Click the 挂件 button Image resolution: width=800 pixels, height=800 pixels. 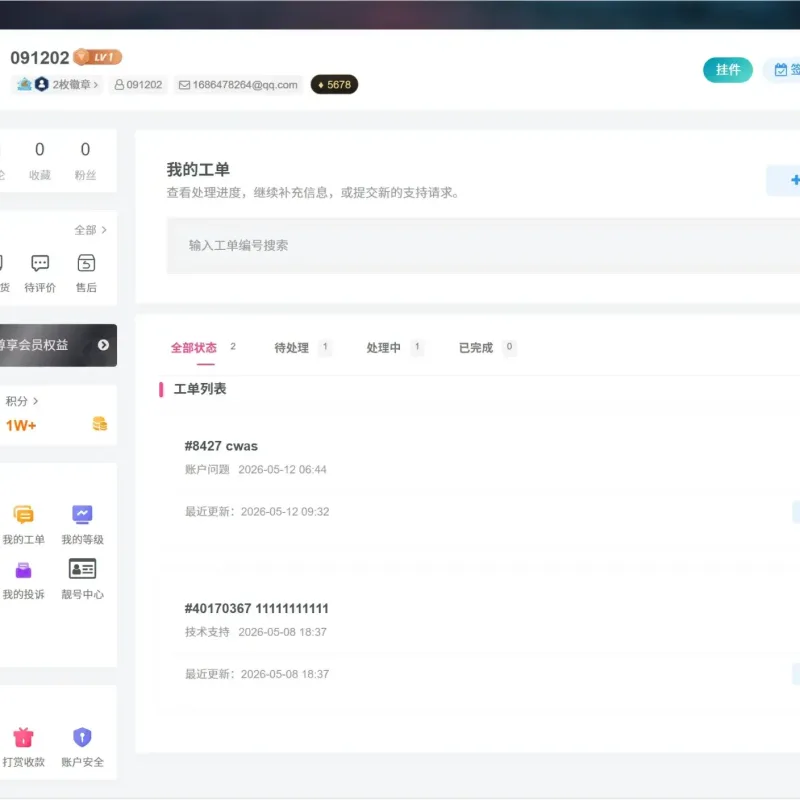coord(728,70)
